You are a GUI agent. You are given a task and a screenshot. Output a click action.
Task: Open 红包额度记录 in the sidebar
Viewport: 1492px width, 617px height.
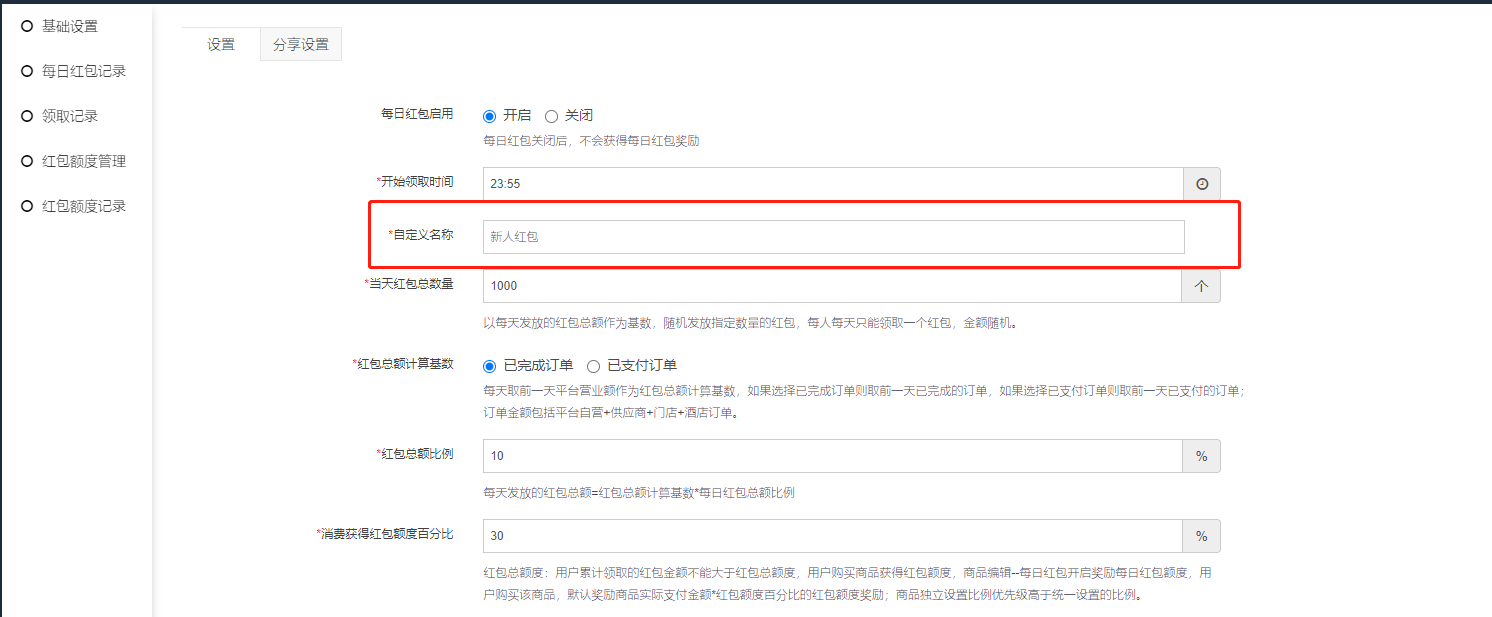point(83,206)
